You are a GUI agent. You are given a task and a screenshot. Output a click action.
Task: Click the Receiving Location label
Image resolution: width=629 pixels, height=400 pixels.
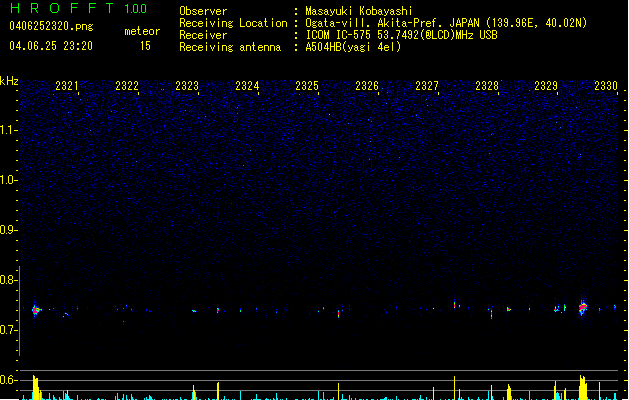(233, 23)
